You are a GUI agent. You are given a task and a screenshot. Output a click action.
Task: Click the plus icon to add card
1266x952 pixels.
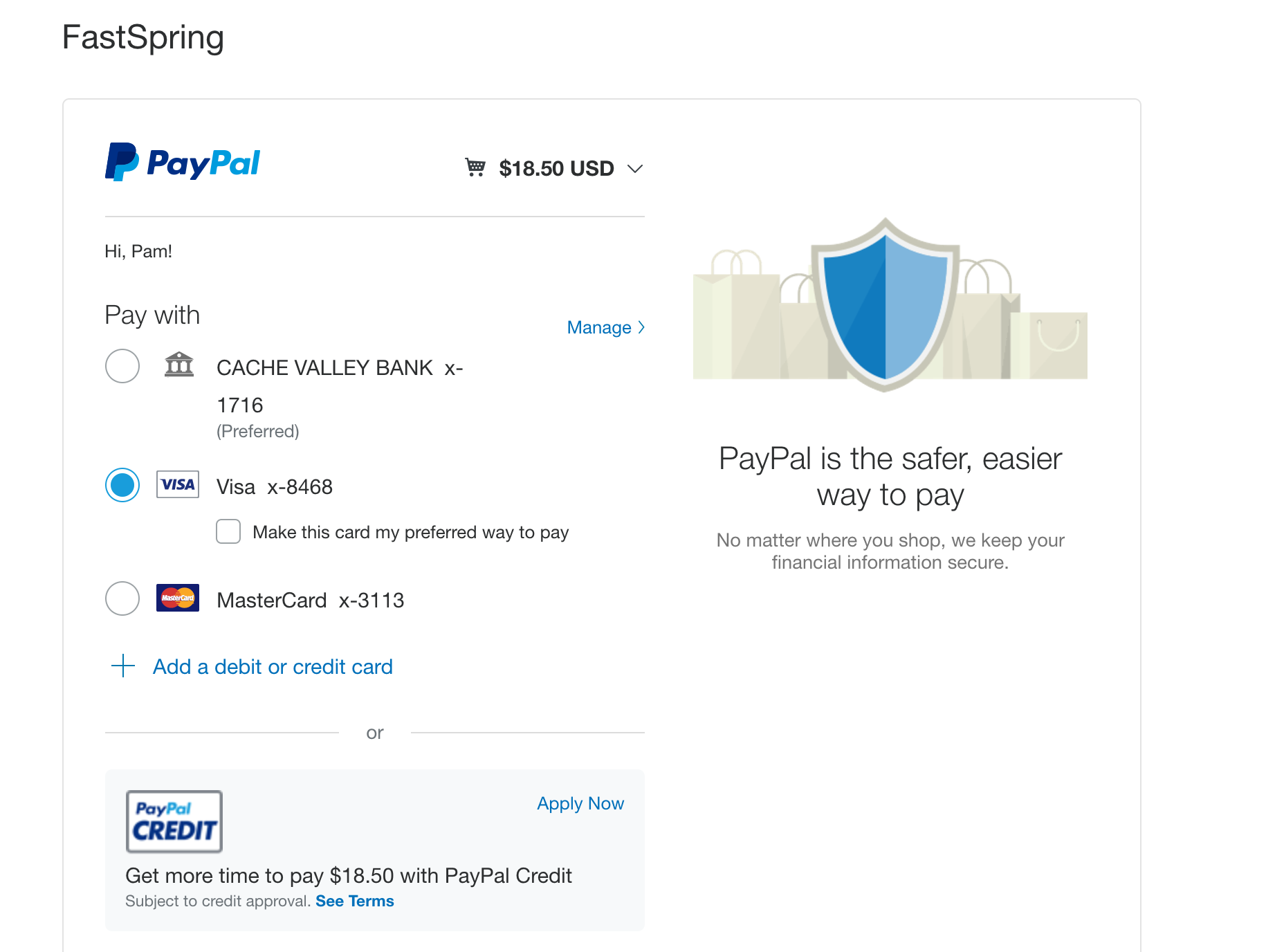click(123, 666)
